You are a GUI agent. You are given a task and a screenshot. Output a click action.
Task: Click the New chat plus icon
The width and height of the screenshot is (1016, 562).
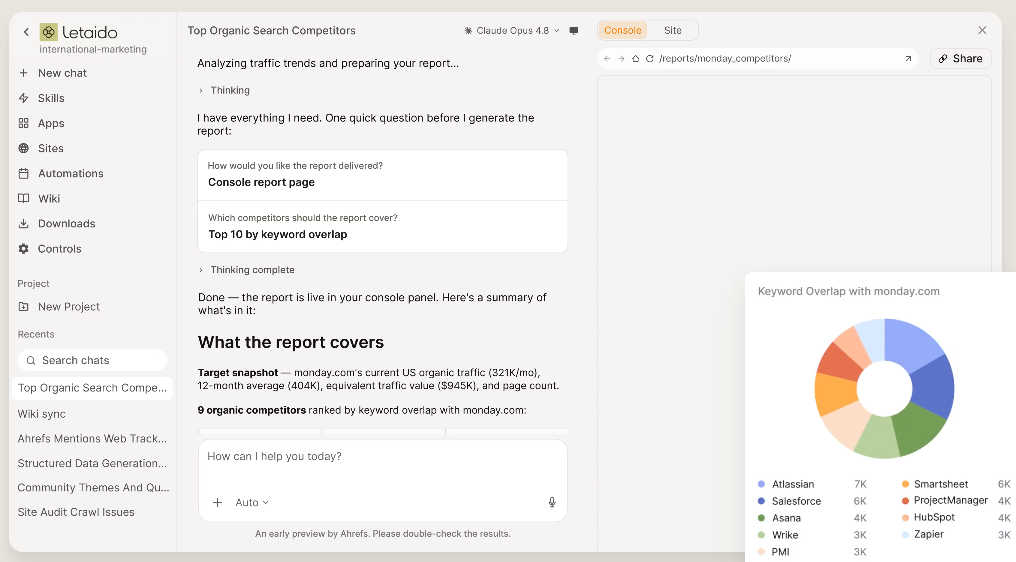[23, 73]
